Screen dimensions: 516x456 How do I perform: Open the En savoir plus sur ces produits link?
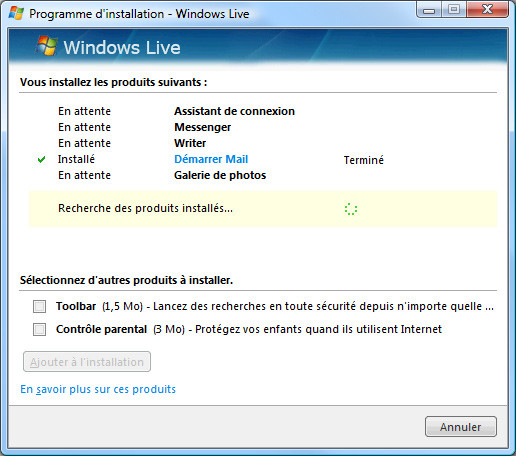[x=98, y=389]
